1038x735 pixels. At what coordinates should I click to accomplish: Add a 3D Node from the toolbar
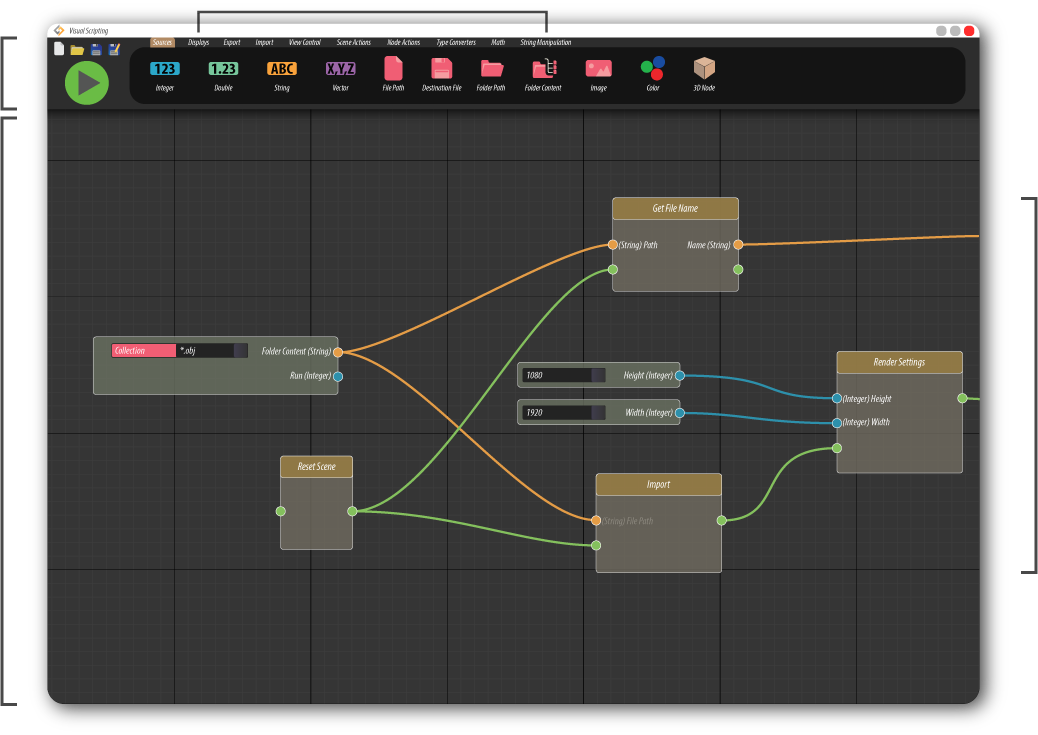pos(704,72)
